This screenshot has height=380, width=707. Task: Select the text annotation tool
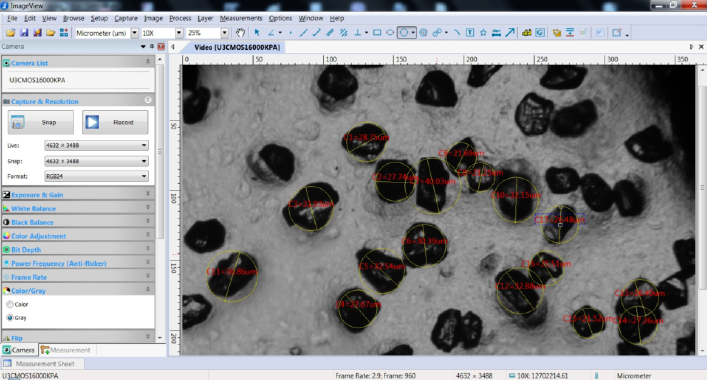(470, 32)
